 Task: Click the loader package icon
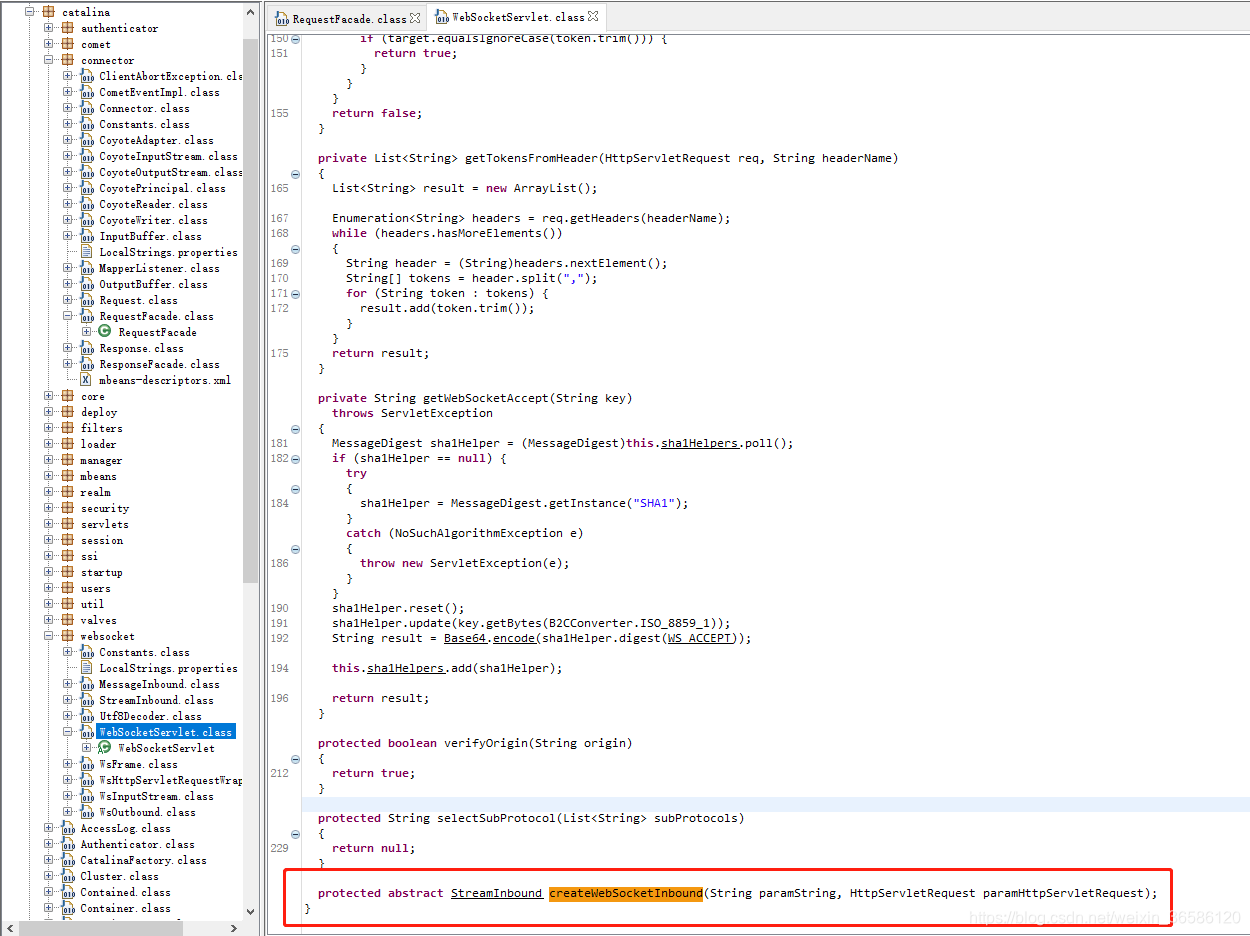pos(68,444)
